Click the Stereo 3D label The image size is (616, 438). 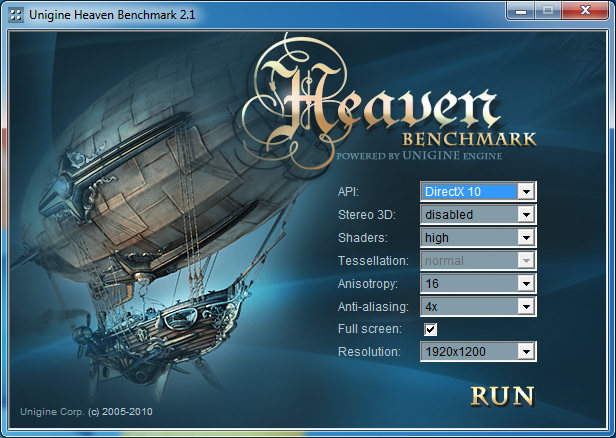click(367, 215)
